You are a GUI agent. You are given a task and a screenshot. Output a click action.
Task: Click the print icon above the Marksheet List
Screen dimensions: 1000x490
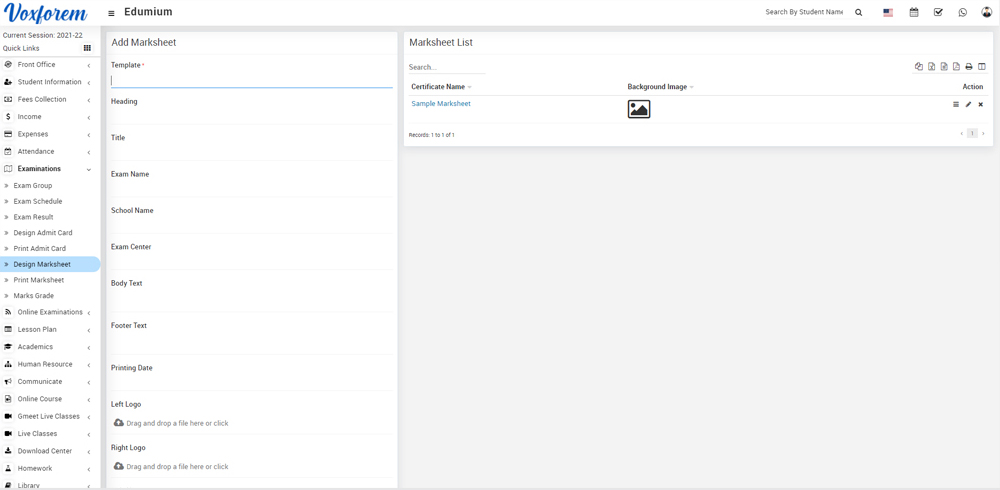click(x=968, y=67)
